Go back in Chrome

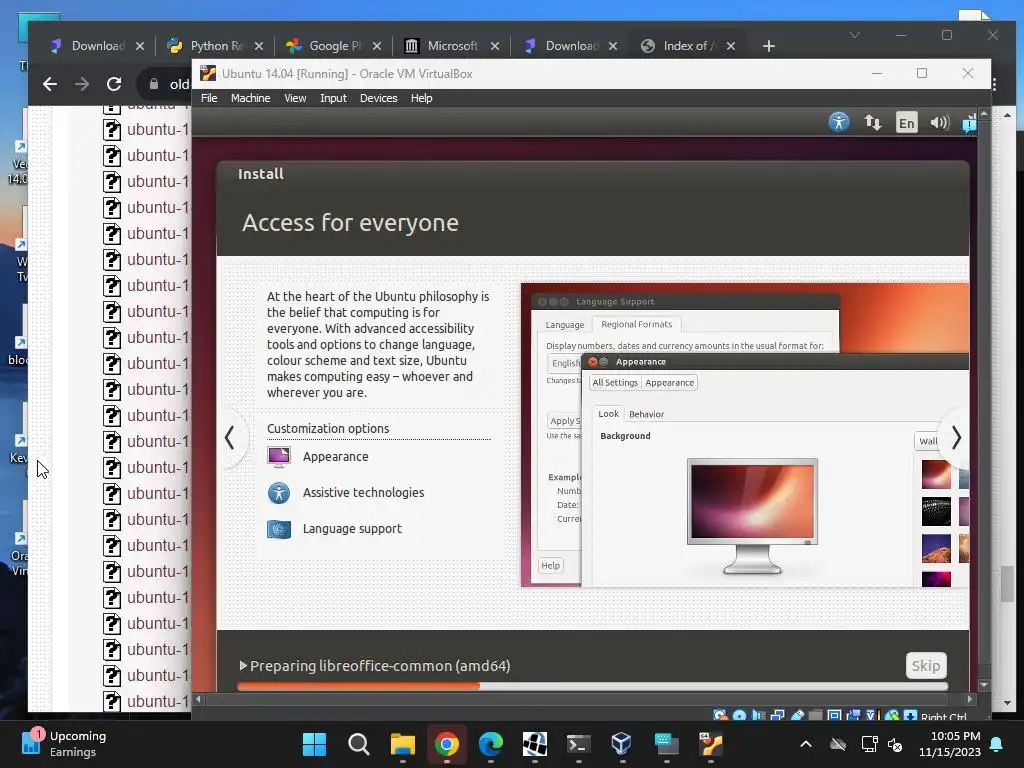coord(50,84)
